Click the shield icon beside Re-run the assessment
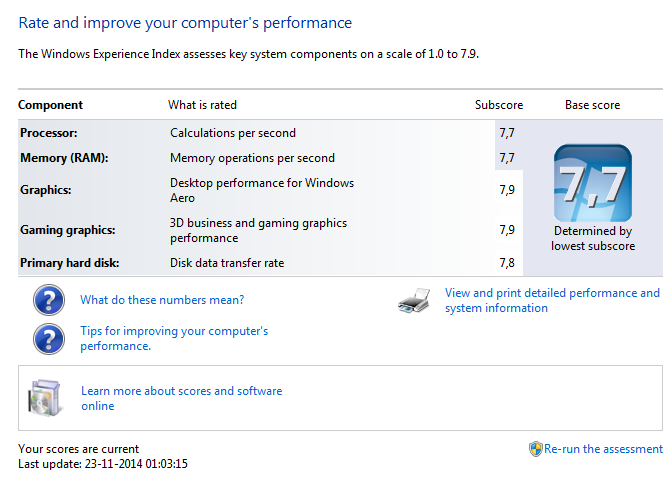This screenshot has height=488, width=668. (x=536, y=449)
